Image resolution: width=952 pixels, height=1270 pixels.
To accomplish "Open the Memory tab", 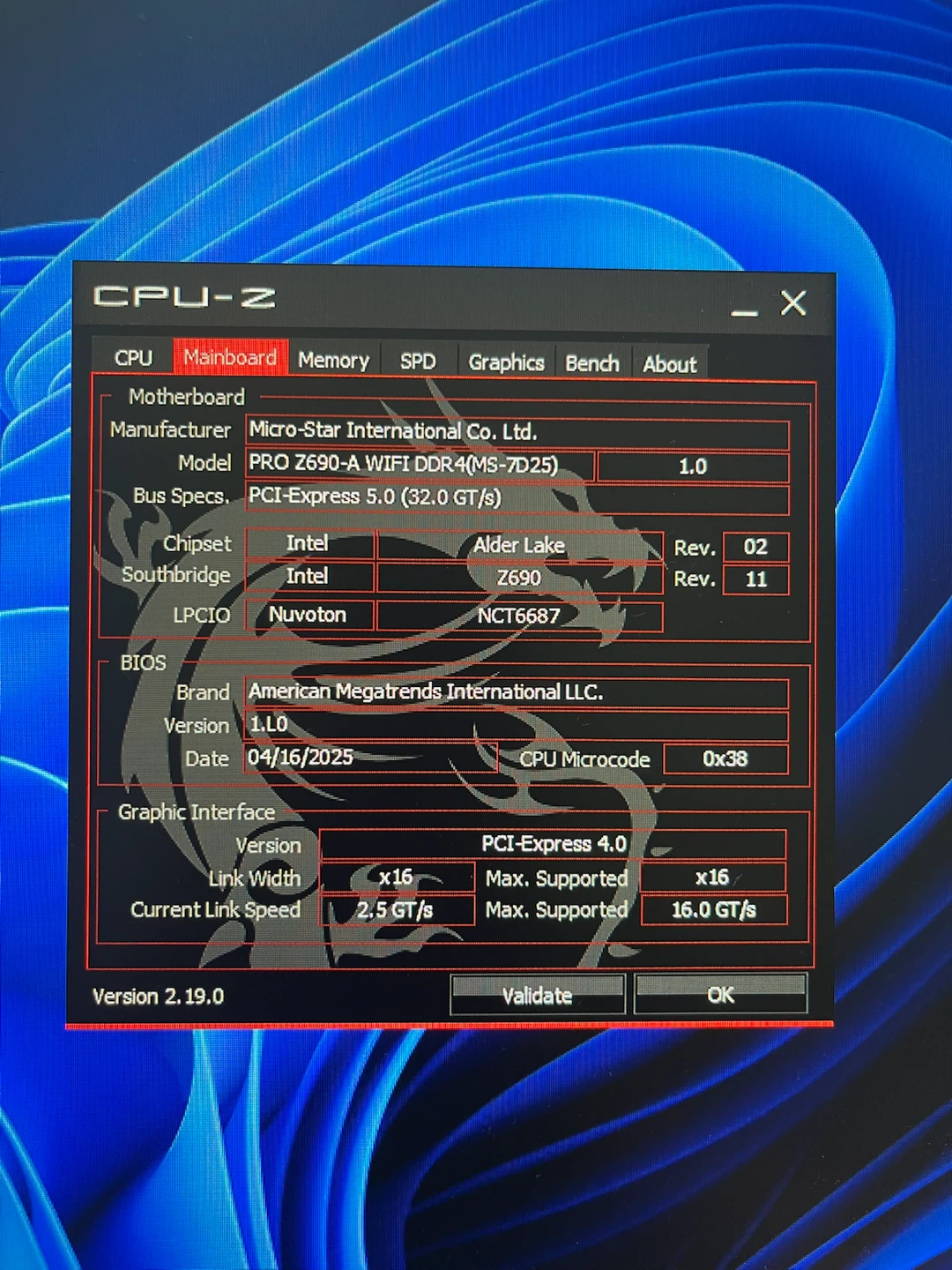I will click(x=333, y=360).
